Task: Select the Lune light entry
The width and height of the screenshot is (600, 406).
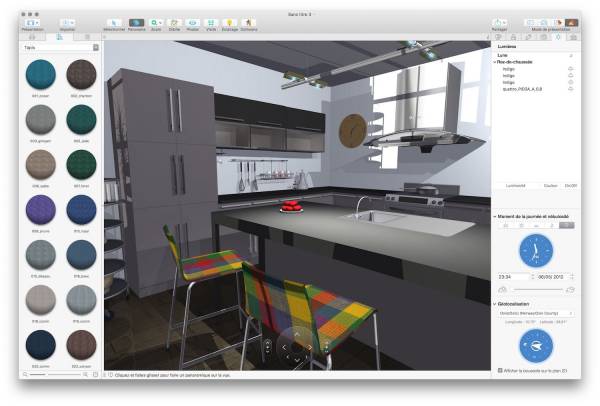Action: [505, 54]
